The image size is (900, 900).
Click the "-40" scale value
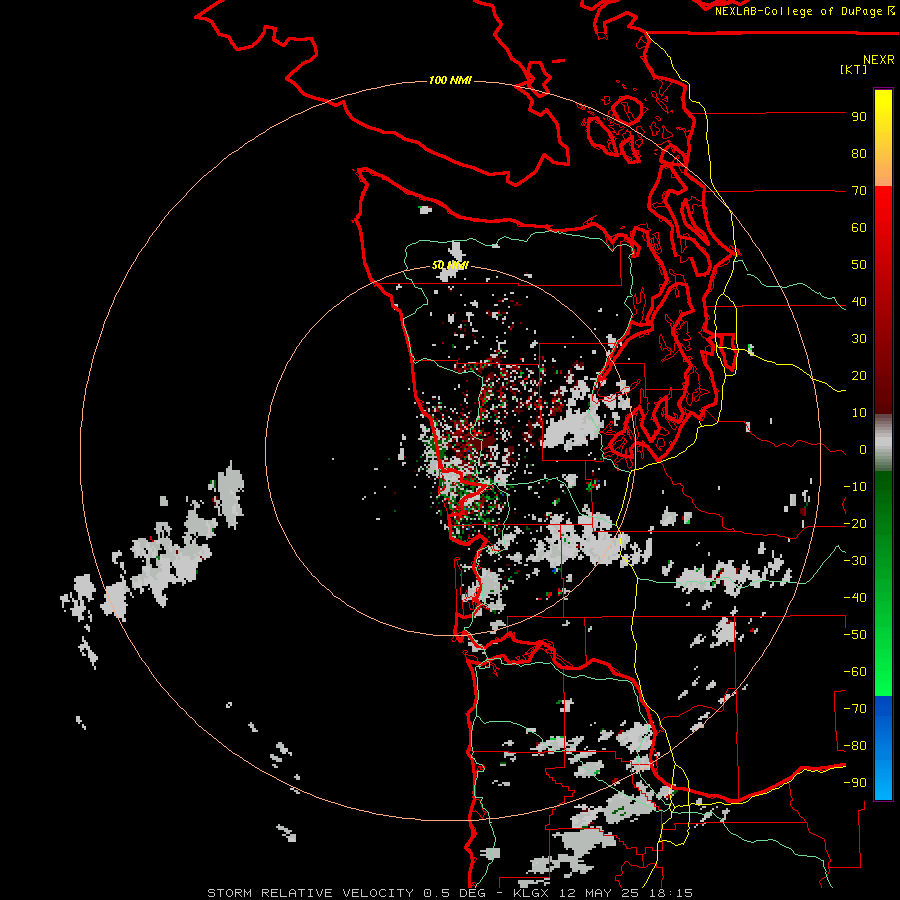tap(855, 598)
